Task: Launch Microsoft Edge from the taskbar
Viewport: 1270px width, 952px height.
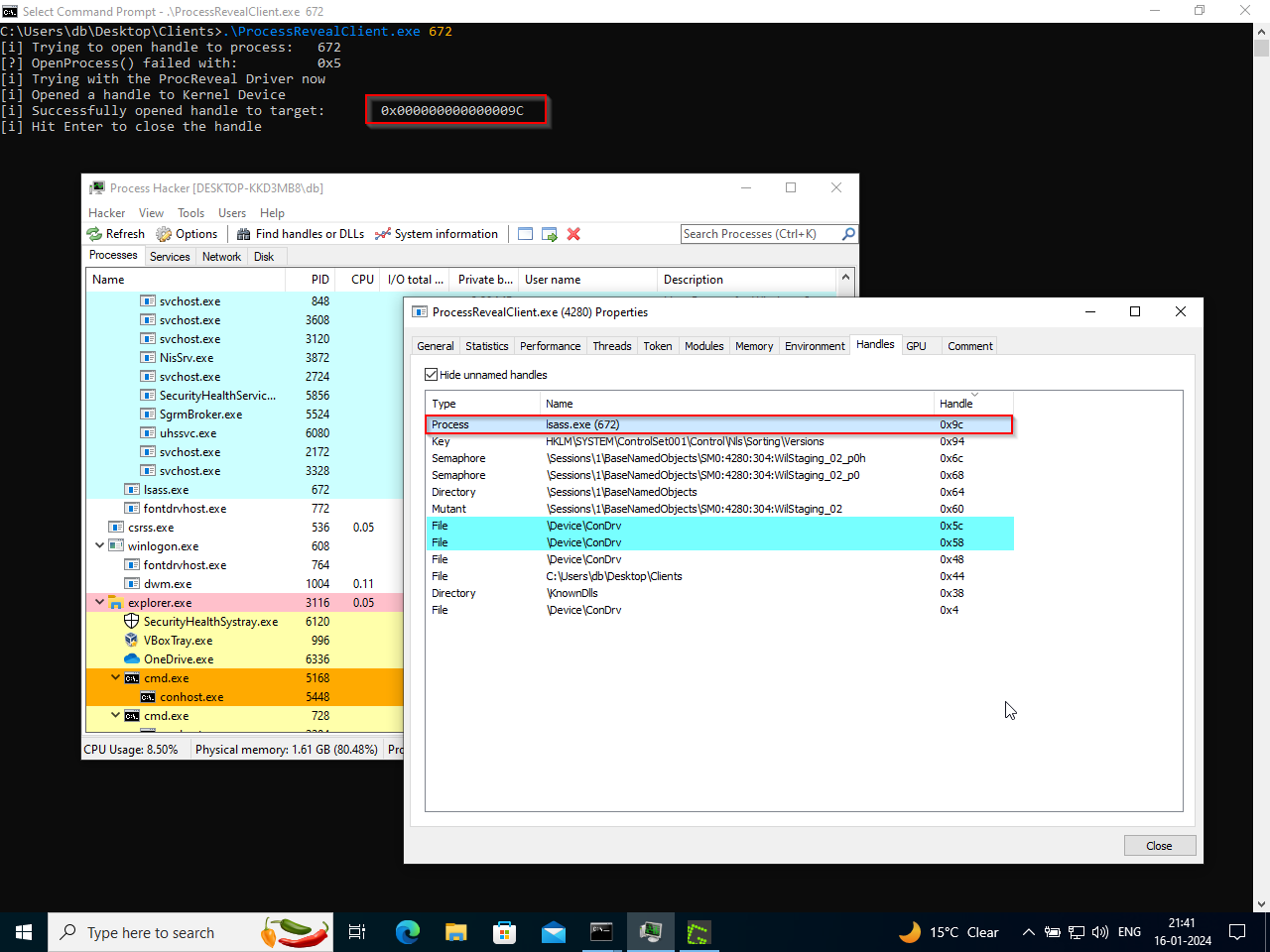Action: (407, 932)
